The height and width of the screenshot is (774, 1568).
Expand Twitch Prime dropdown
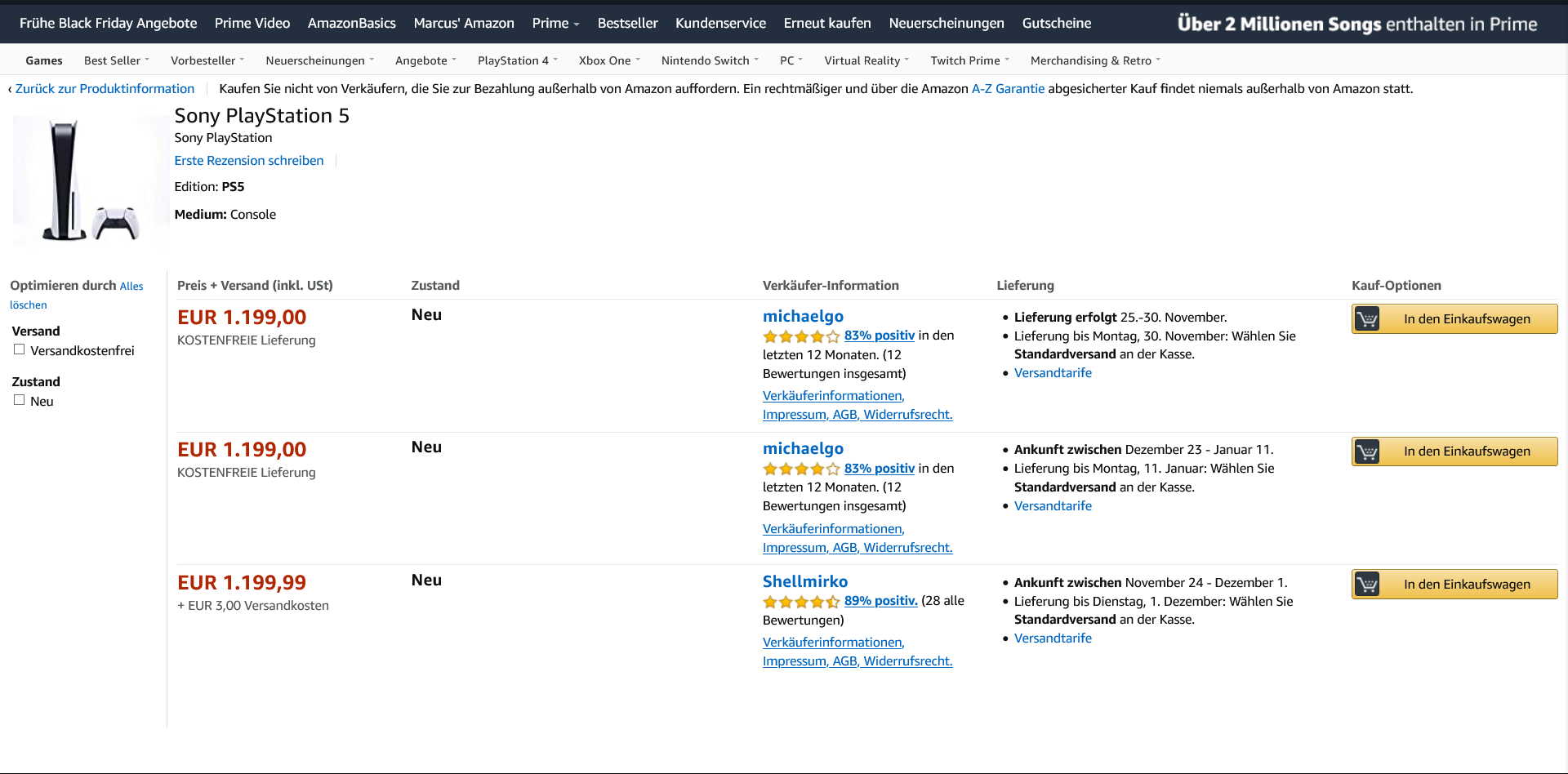click(970, 60)
